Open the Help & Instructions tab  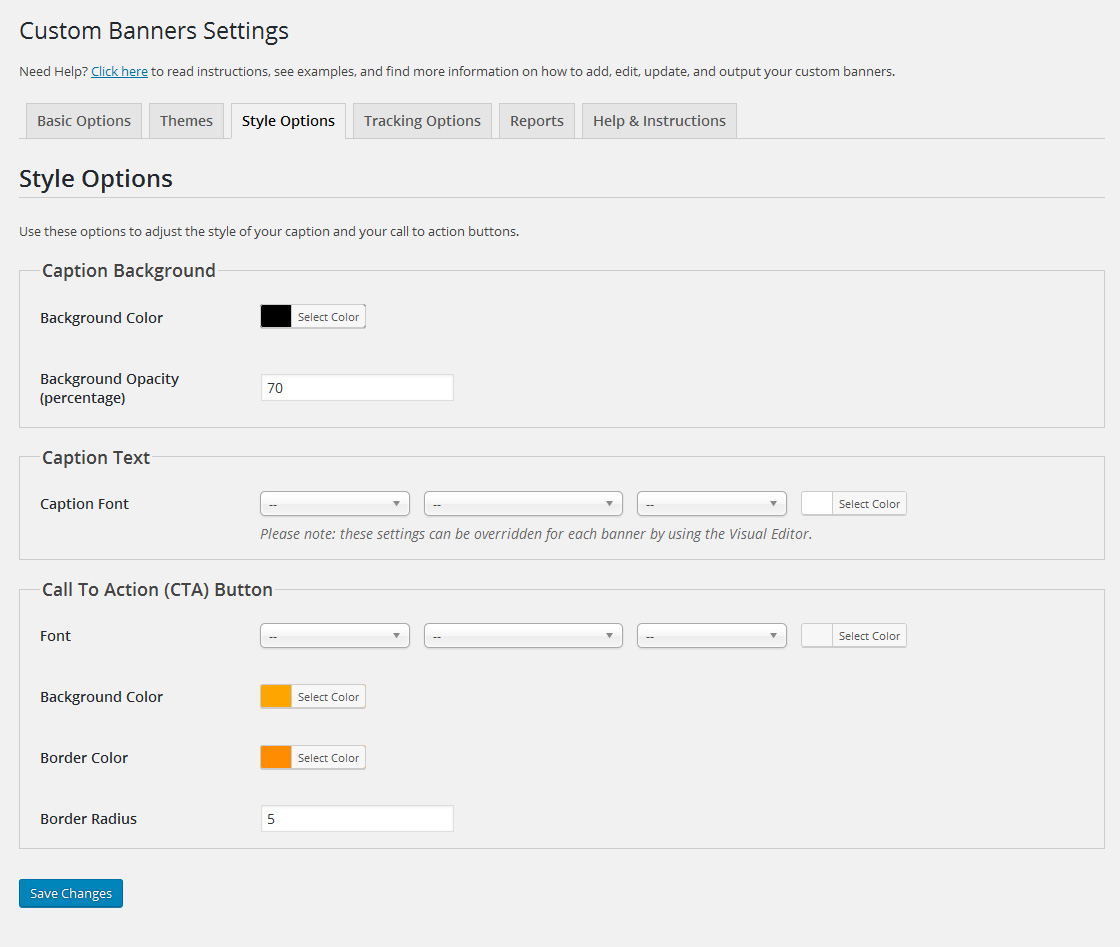click(659, 121)
